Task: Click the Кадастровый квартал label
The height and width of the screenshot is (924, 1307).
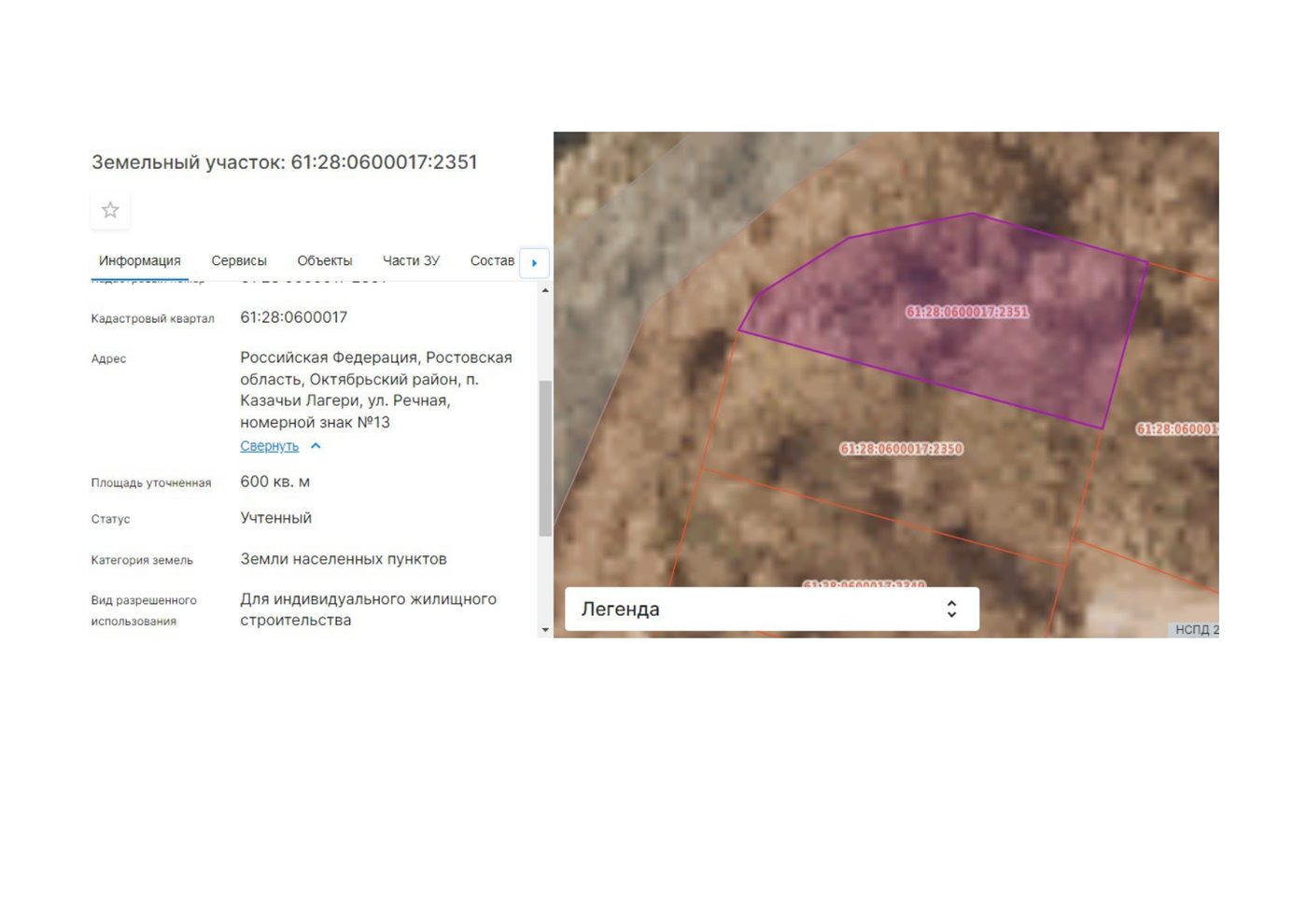Action: click(152, 319)
